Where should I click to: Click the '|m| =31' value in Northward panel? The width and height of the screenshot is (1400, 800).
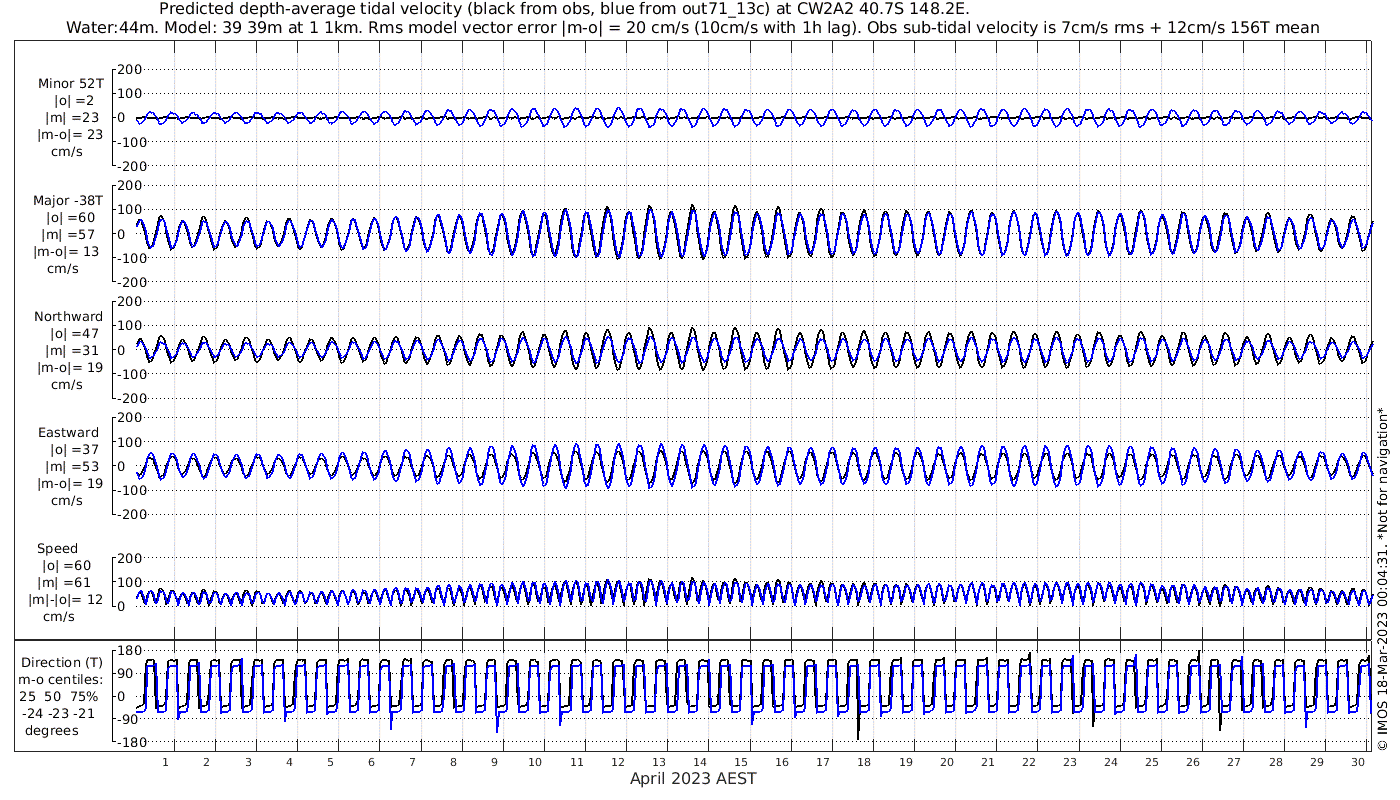click(x=71, y=351)
